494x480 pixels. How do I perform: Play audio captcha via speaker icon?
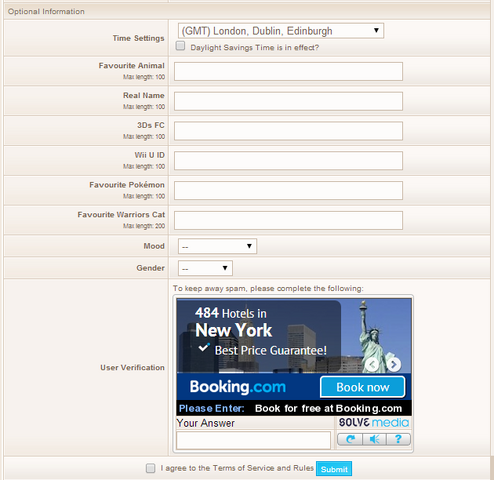tap(374, 439)
